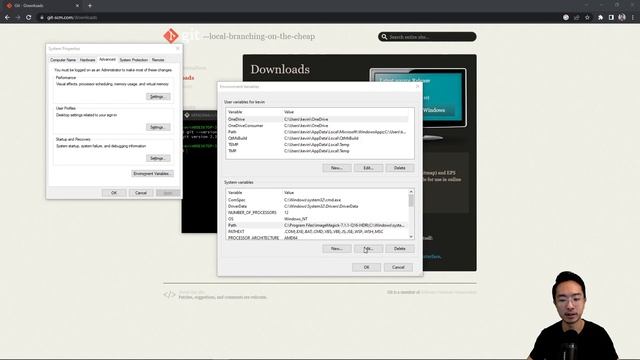
Task: Click Delete under System variables
Action: pos(400,249)
